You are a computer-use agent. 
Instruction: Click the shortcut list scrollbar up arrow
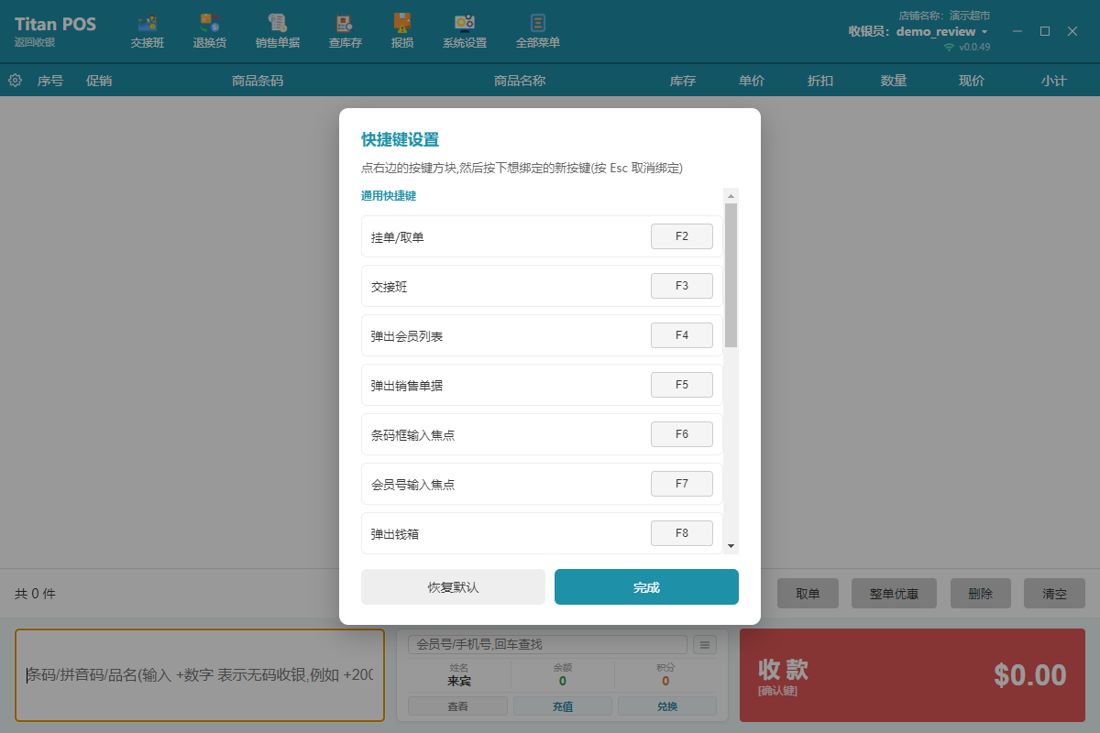(x=730, y=196)
